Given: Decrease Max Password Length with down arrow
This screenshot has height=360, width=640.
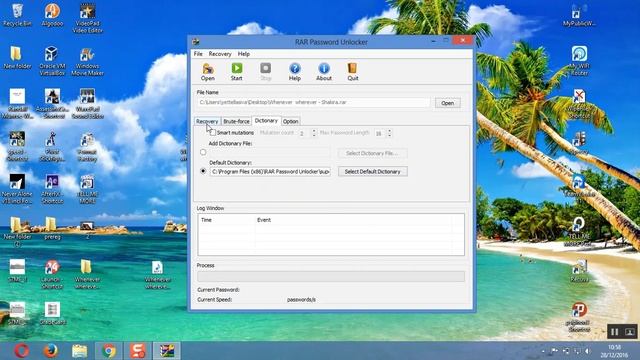Looking at the screenshot, I should [389, 135].
